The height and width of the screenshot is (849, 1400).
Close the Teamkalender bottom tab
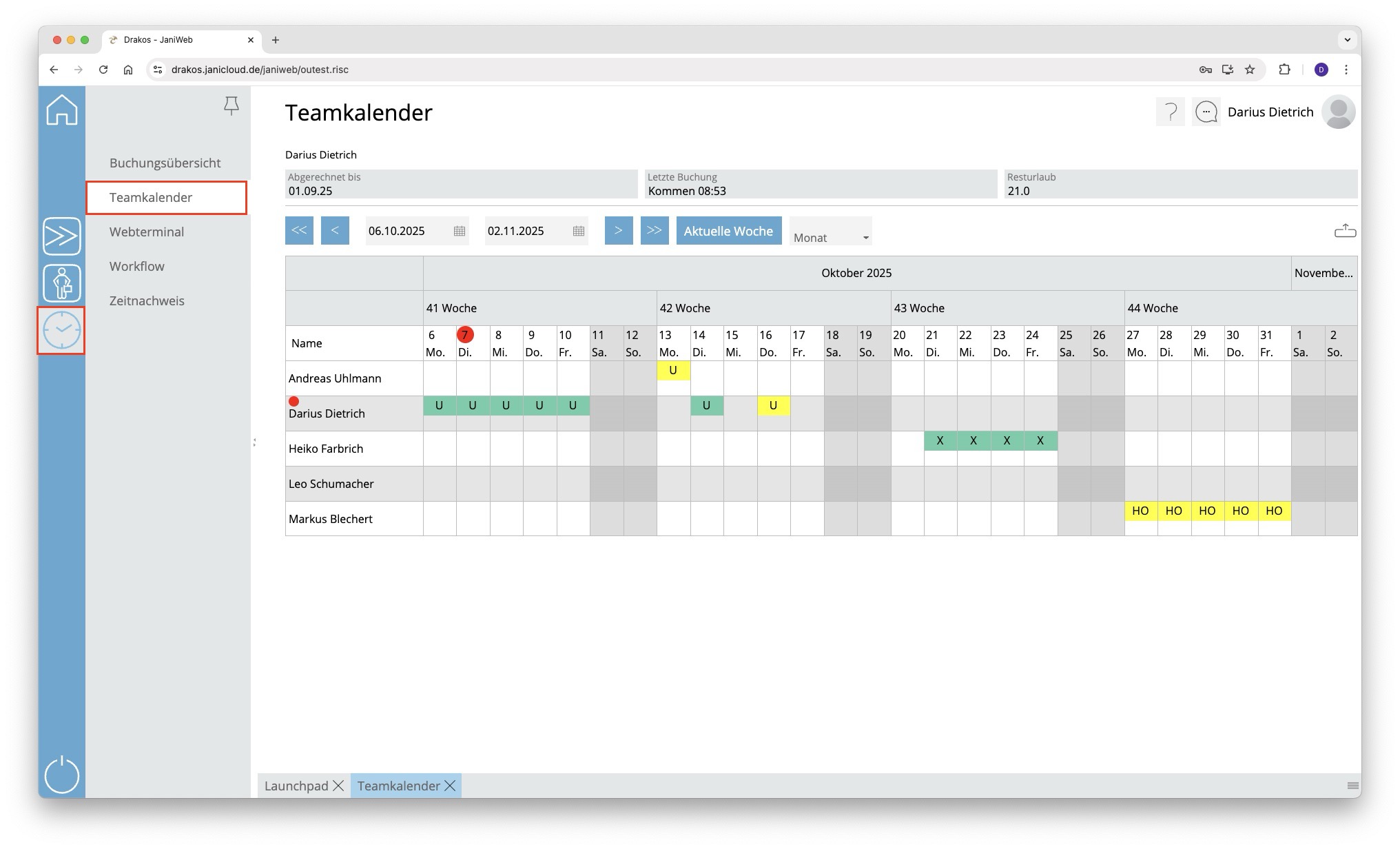[x=450, y=786]
